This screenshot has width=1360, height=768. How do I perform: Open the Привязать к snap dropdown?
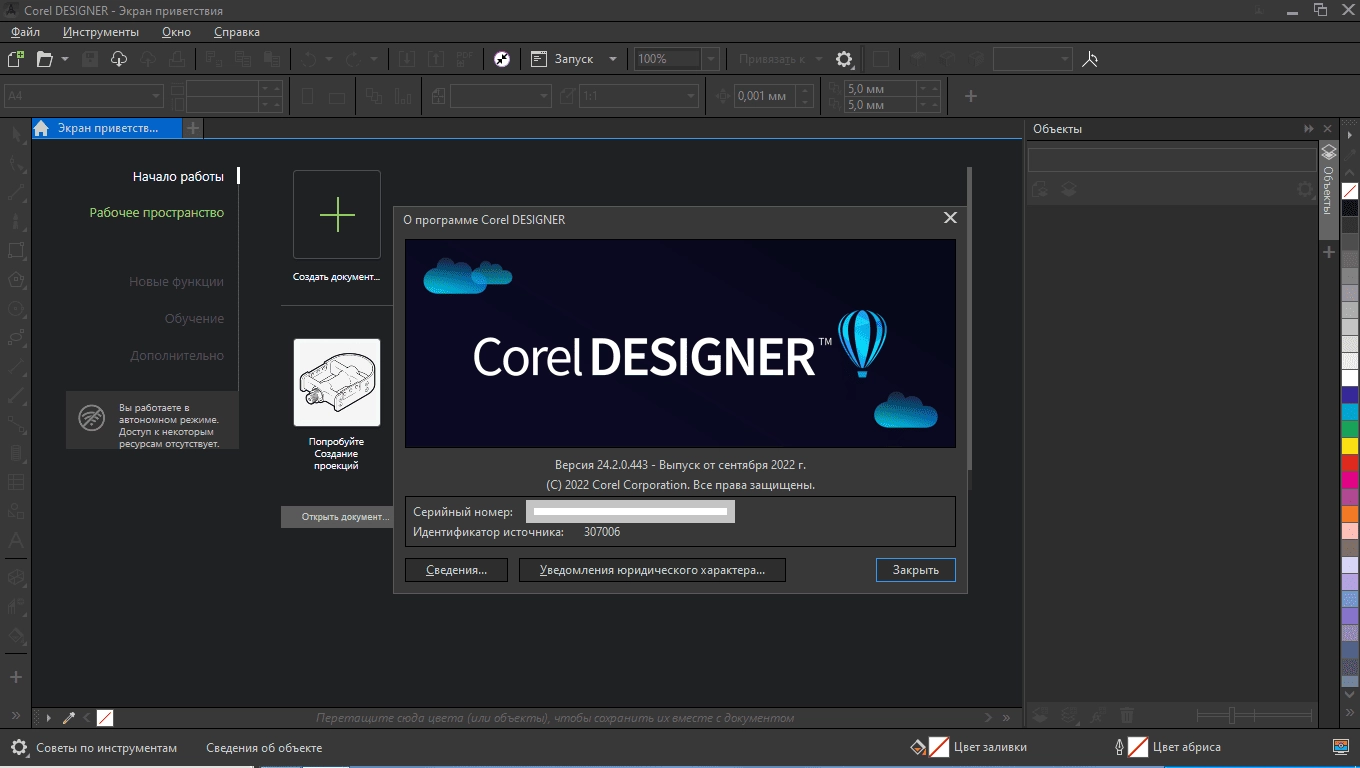[819, 59]
